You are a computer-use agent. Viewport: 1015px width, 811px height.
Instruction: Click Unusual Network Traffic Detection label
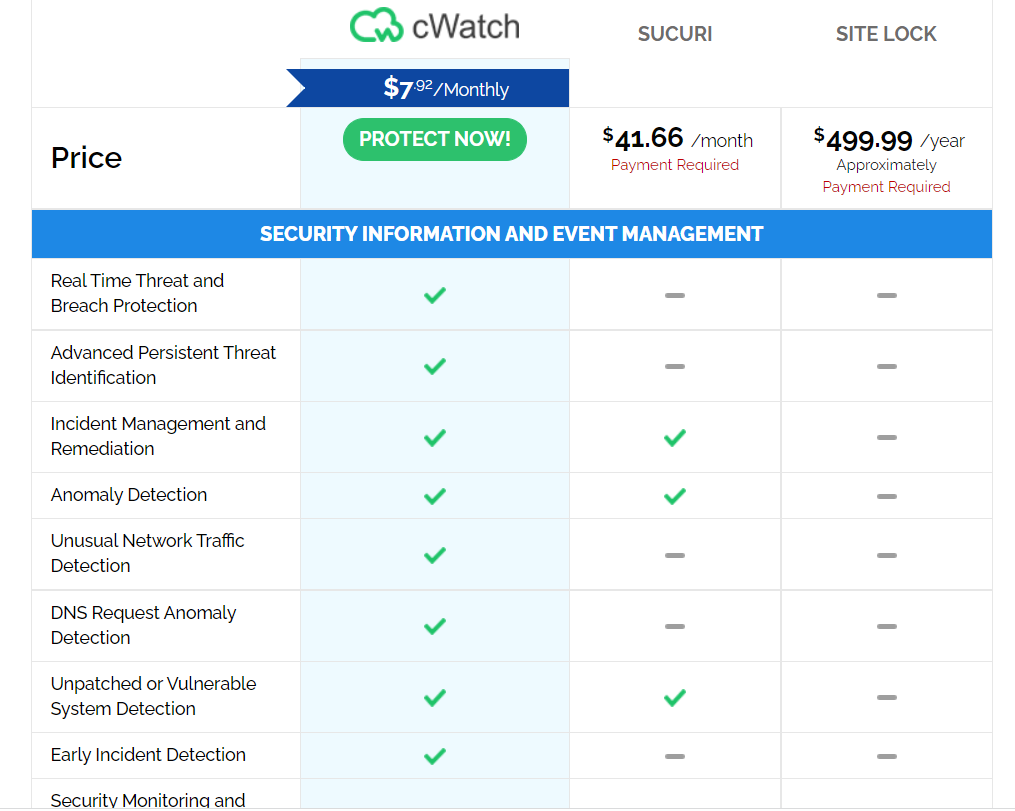(x=148, y=553)
